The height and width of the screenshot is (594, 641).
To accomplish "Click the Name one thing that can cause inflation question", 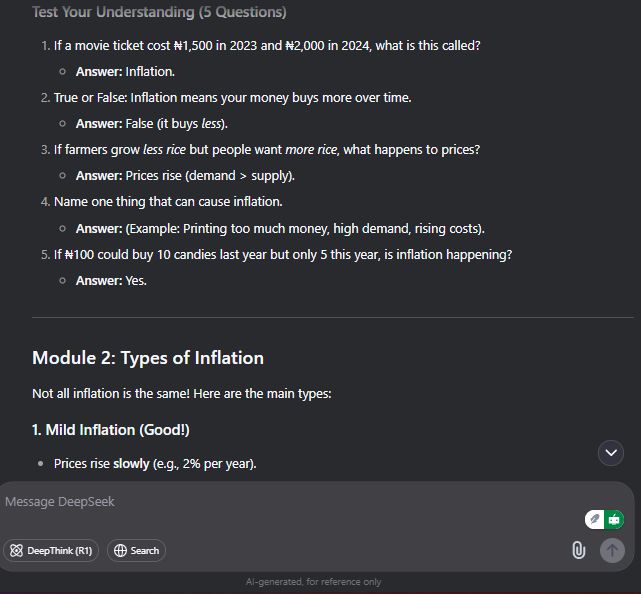I will tap(168, 202).
